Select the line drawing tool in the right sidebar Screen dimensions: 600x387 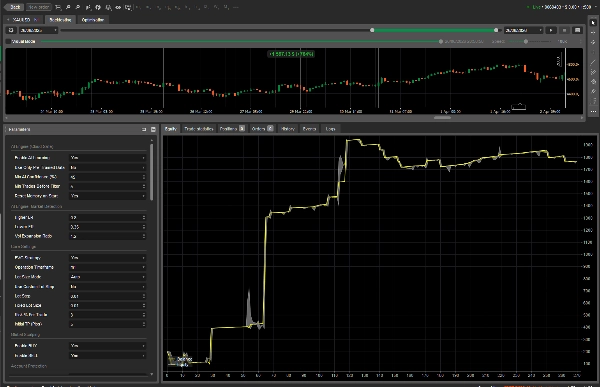(x=593, y=62)
